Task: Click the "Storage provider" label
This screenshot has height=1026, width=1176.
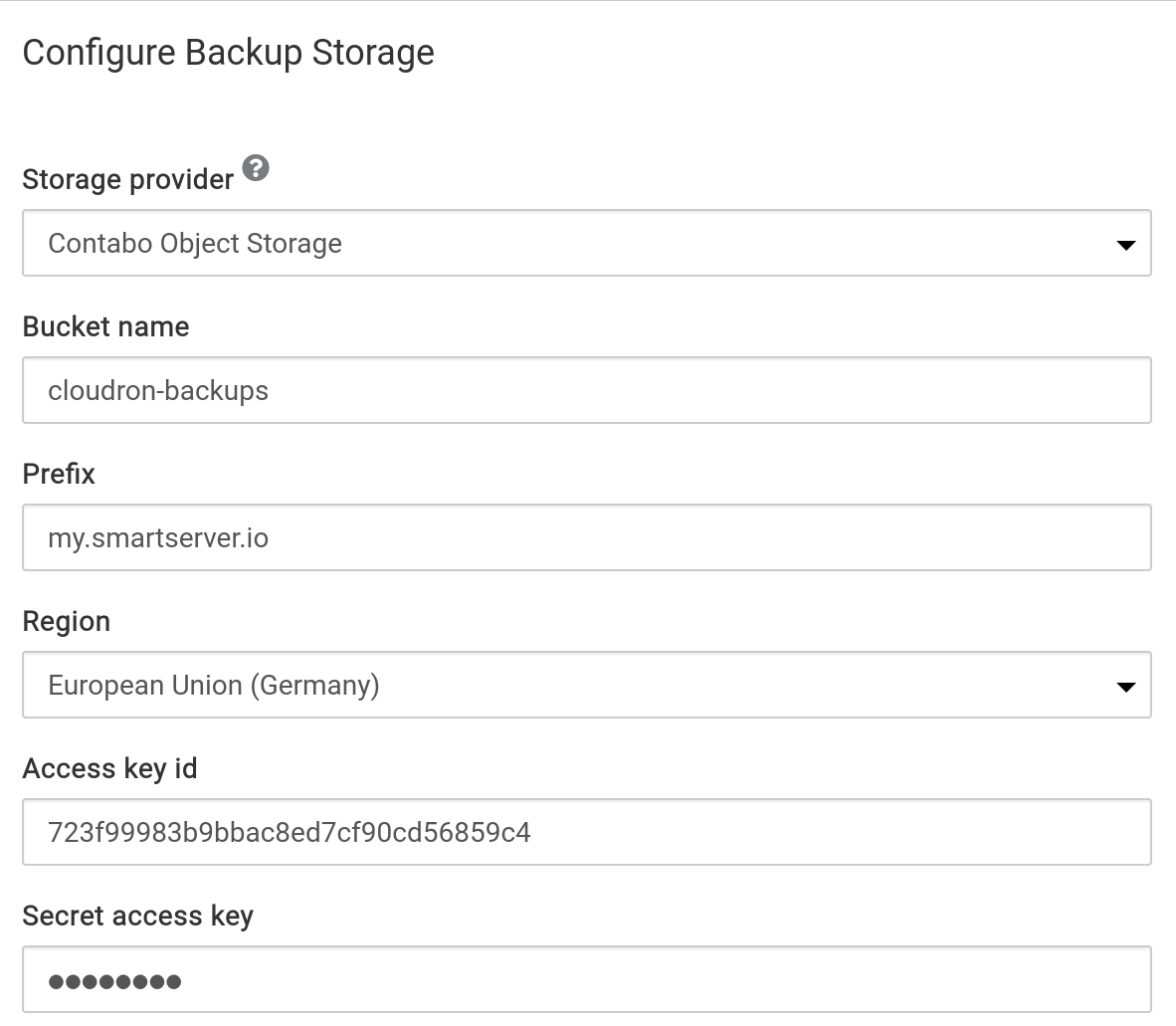Action: tap(127, 179)
